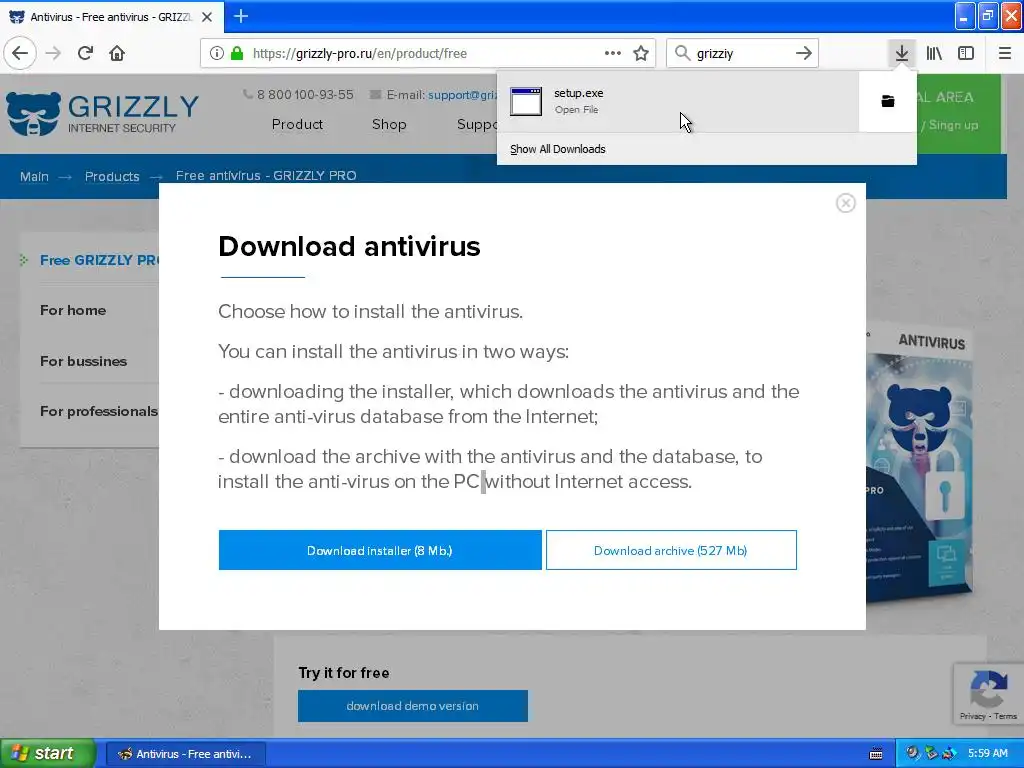
Task: Click the support email link
Action: click(462, 95)
